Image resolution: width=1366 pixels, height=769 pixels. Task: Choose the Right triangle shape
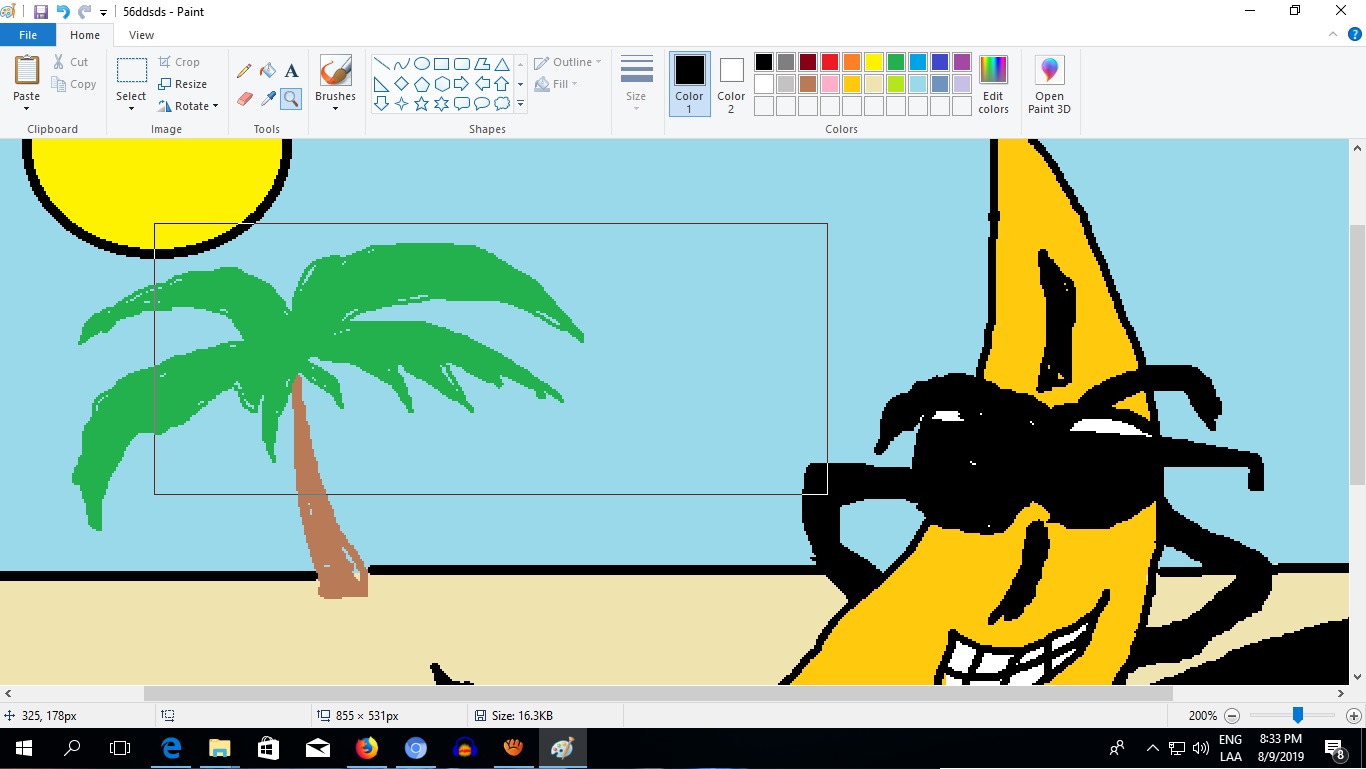[x=382, y=84]
